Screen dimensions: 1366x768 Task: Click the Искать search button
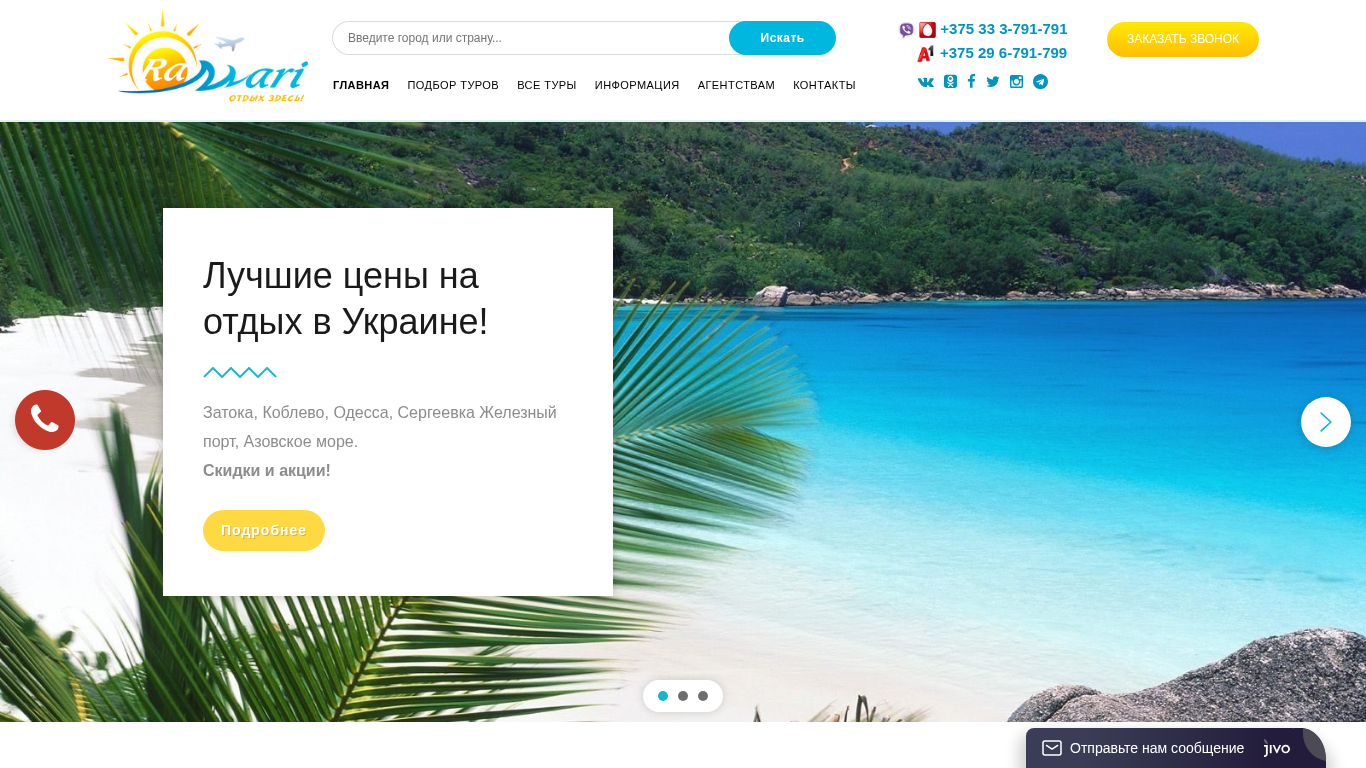(782, 38)
